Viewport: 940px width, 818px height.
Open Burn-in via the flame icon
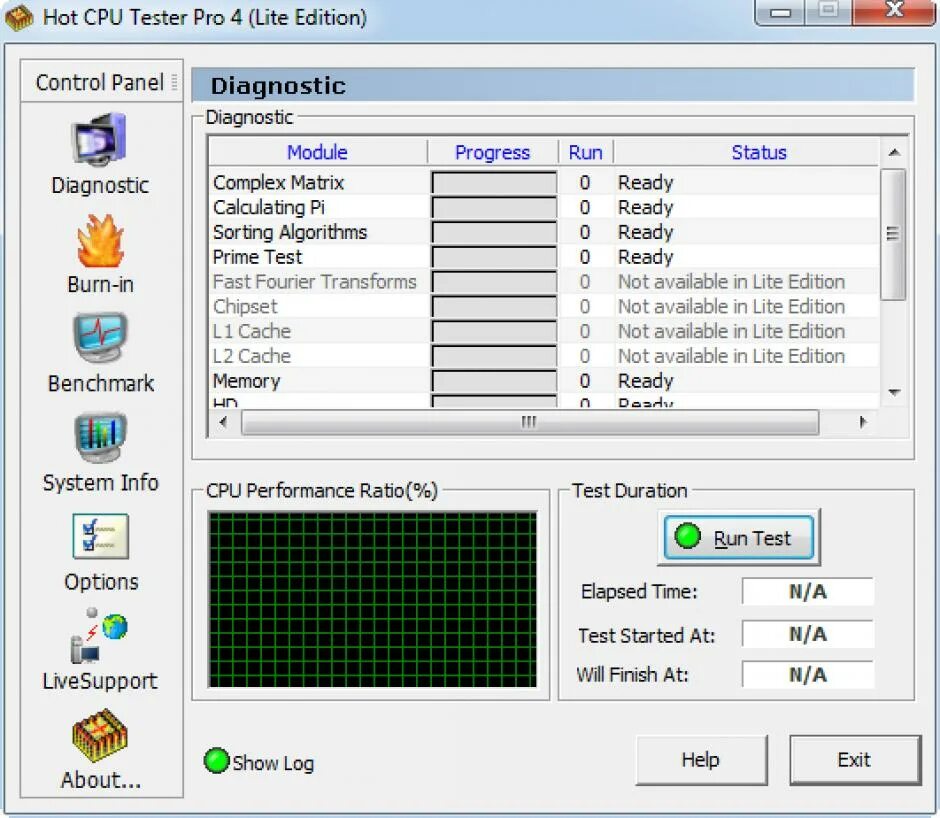tap(100, 241)
